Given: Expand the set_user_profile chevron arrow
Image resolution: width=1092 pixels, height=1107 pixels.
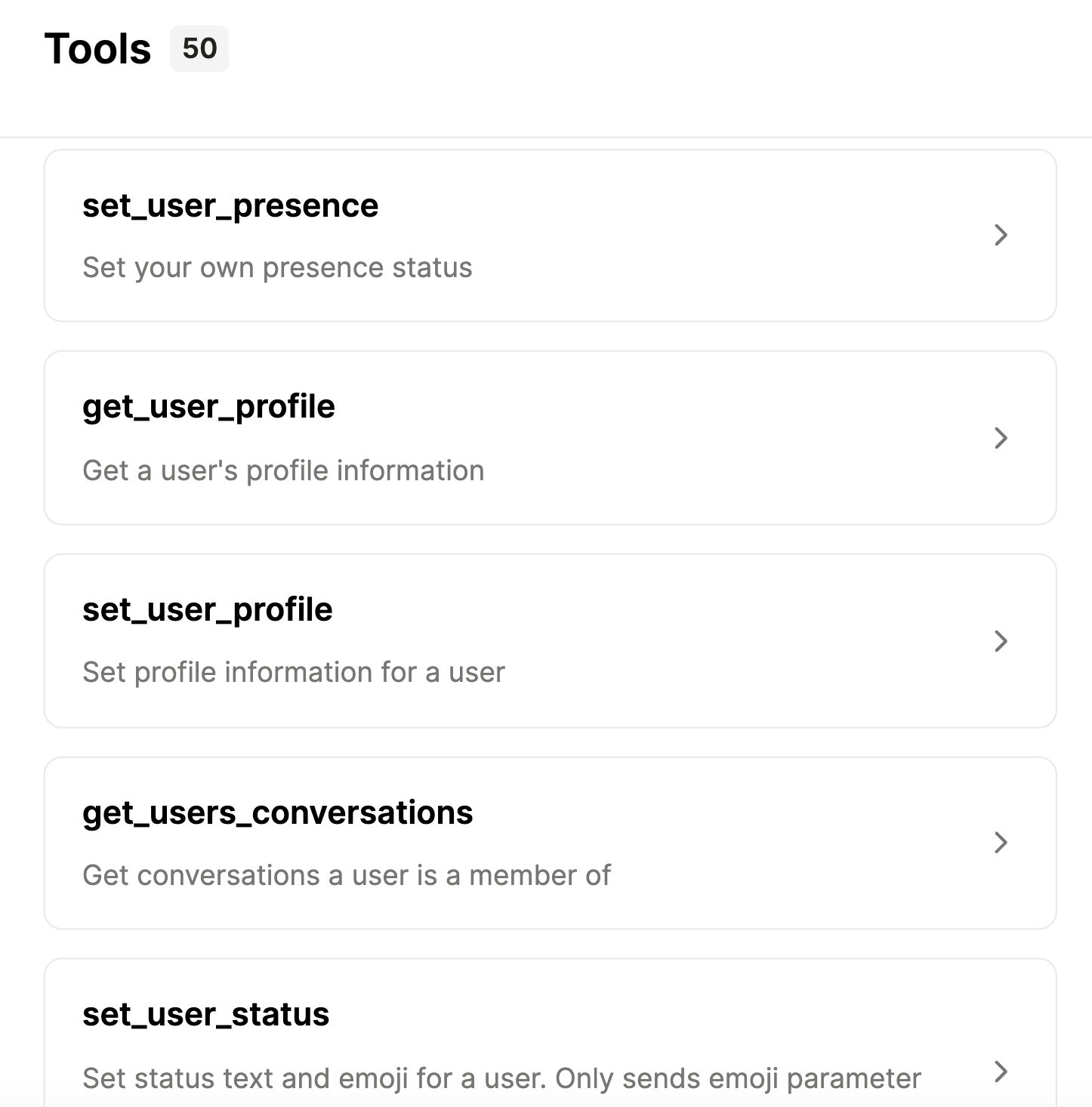Looking at the screenshot, I should coord(1001,641).
